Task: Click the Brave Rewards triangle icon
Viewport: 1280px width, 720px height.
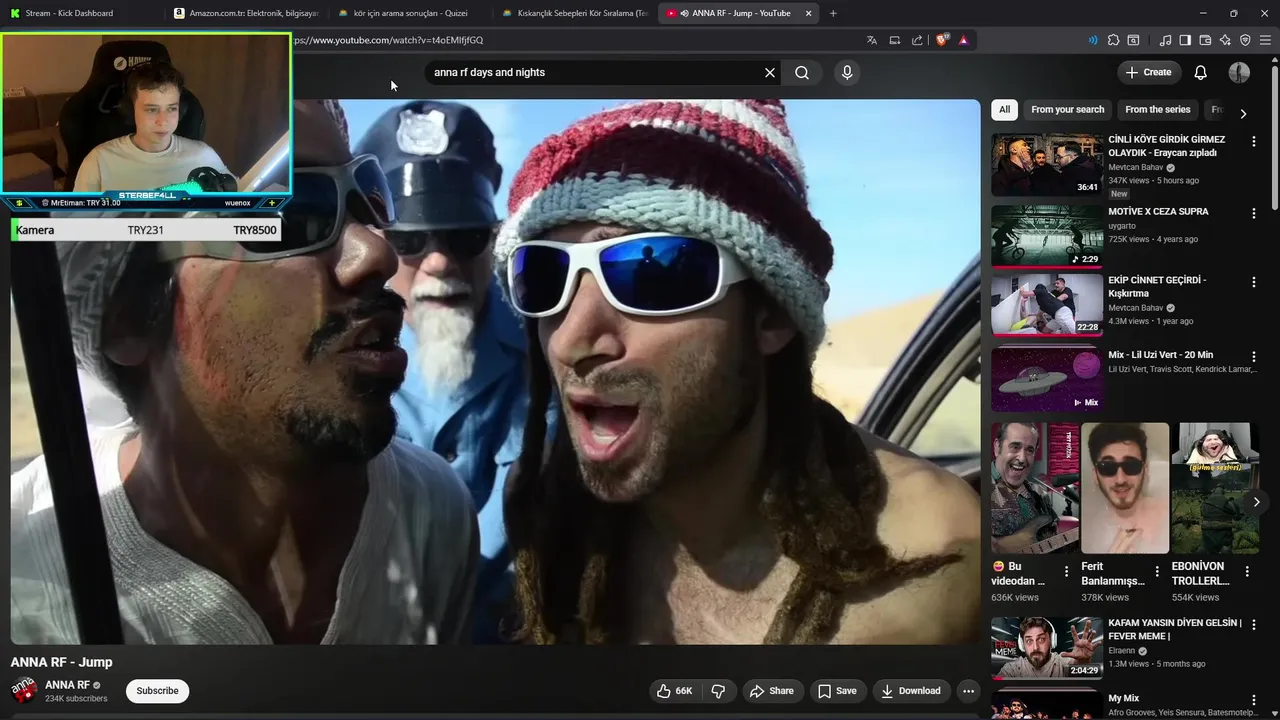Action: (x=964, y=40)
